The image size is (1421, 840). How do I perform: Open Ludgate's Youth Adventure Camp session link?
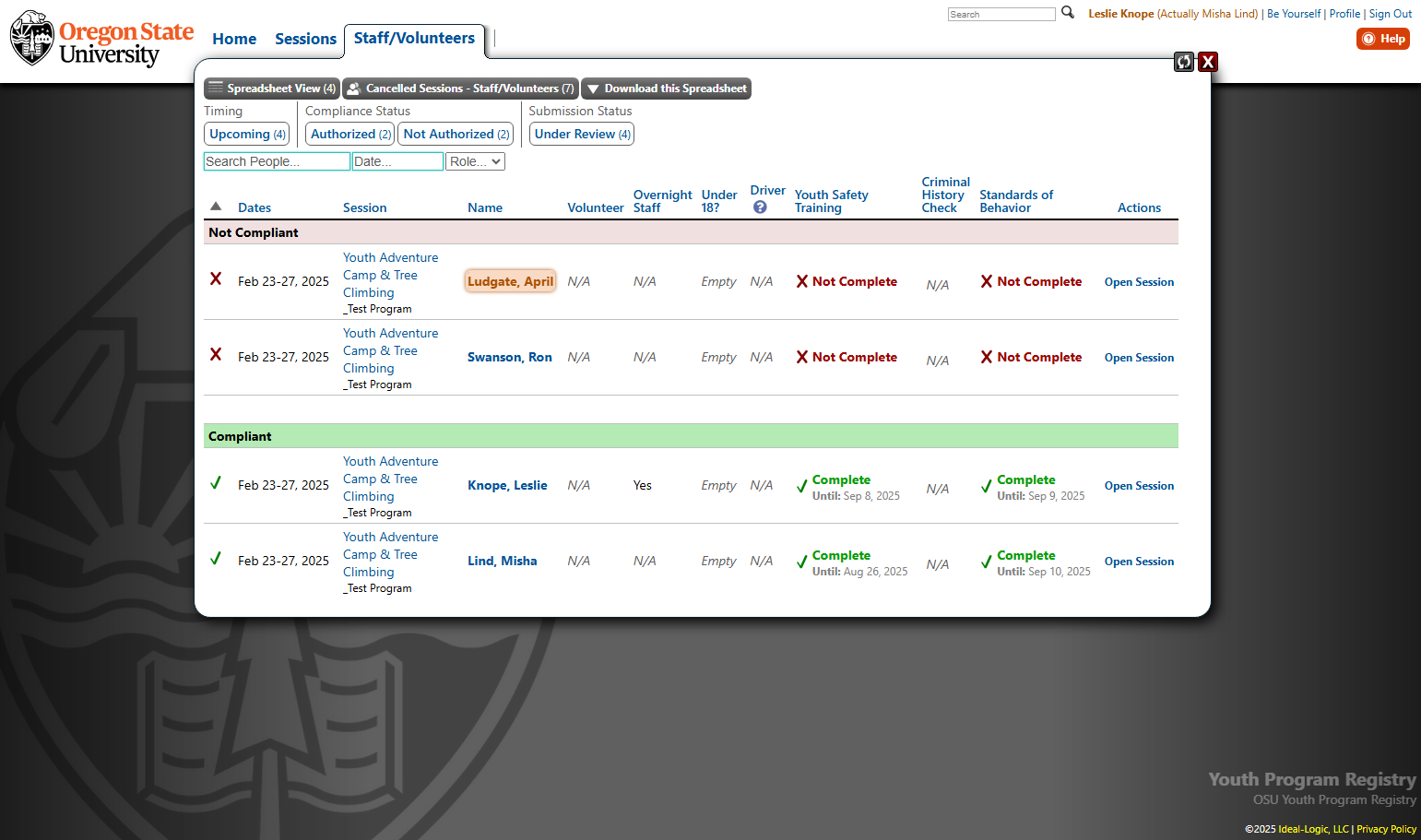tap(391, 275)
